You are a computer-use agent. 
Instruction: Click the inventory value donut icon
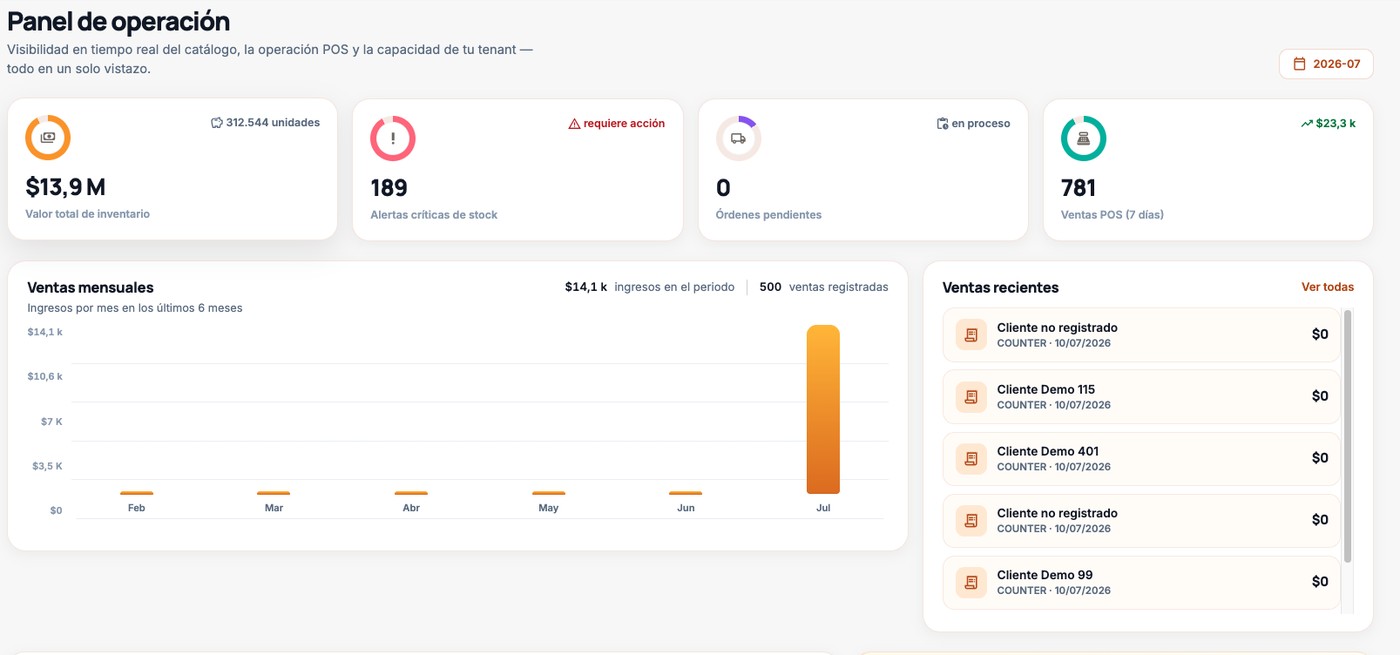coord(48,138)
